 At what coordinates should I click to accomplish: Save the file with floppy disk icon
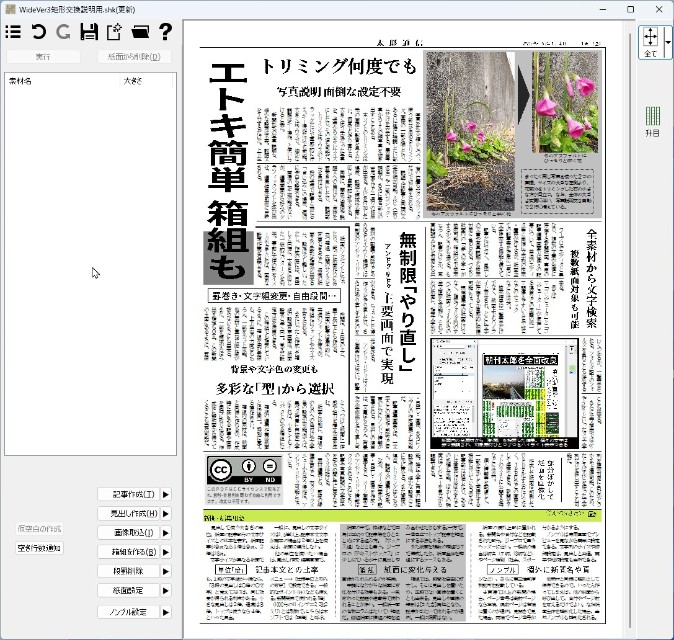(x=89, y=32)
